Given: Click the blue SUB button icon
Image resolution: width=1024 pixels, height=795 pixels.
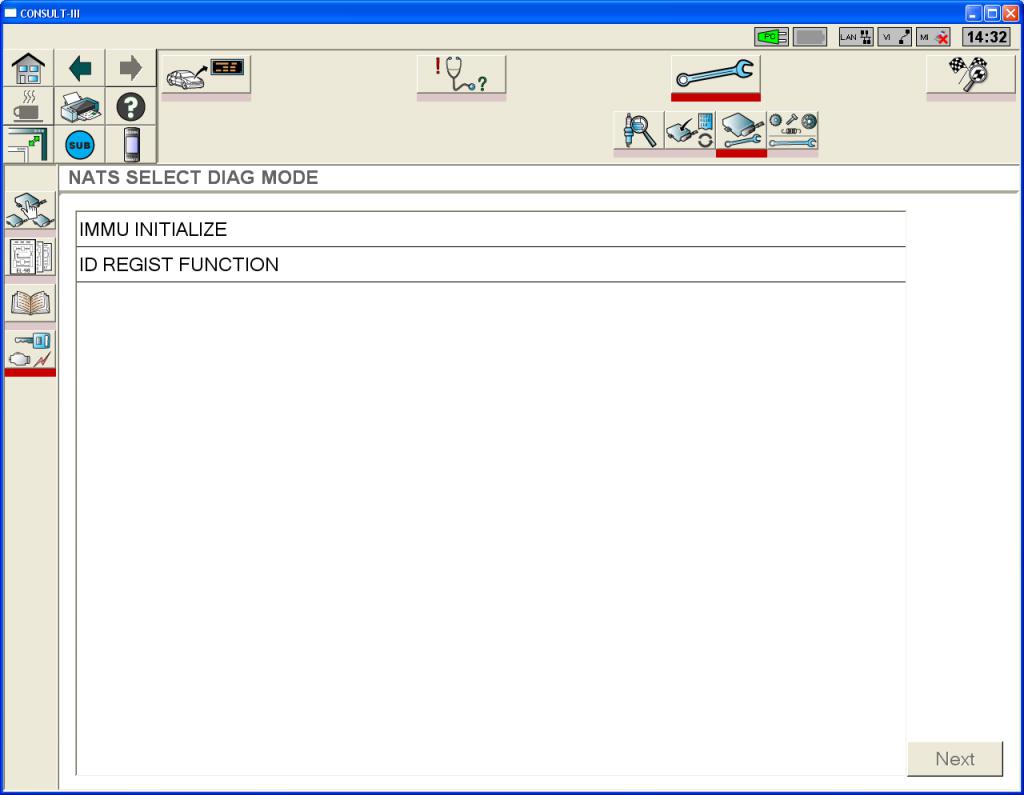Looking at the screenshot, I should click(79, 145).
